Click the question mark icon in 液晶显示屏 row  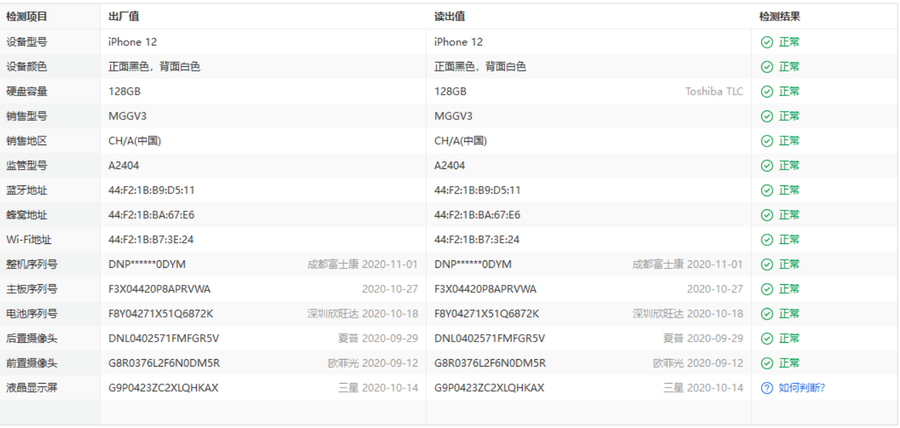[767, 388]
